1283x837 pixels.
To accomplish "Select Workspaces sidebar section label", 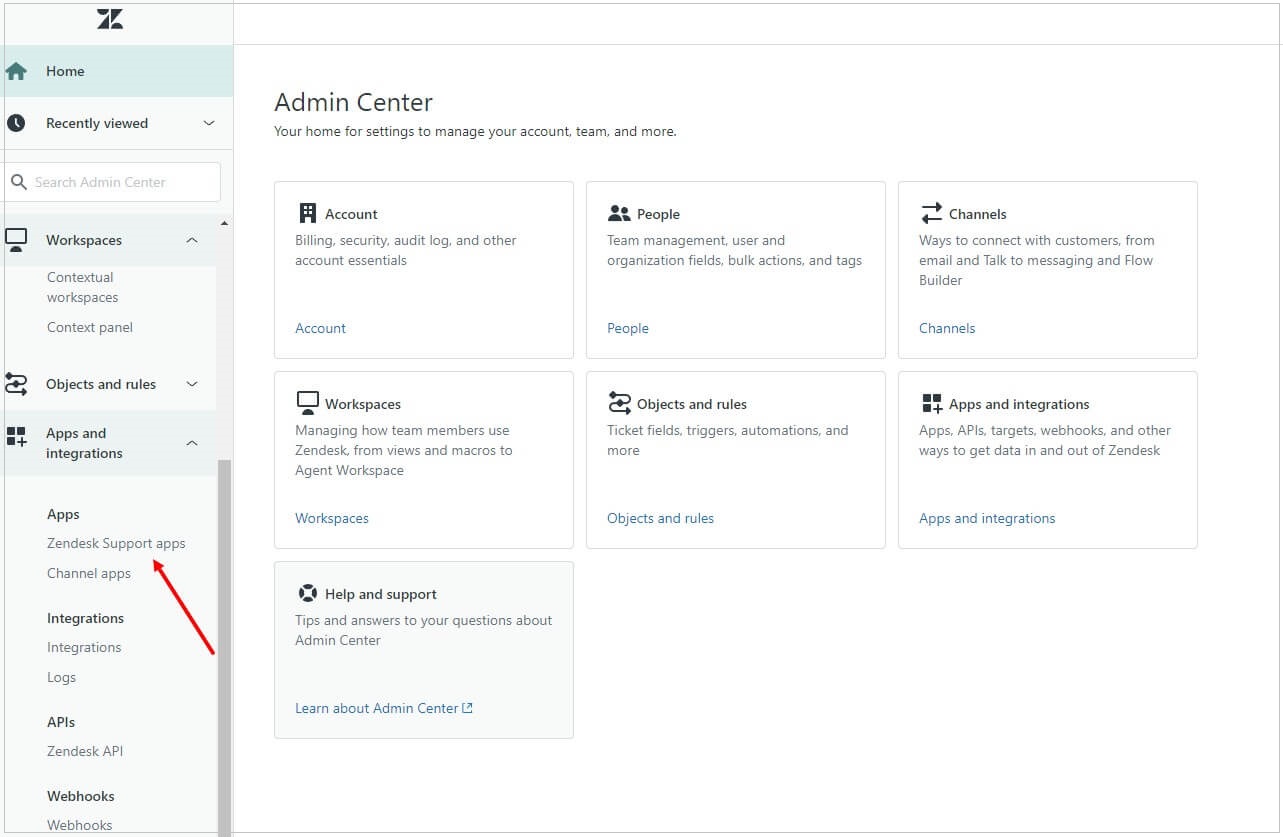I will (x=84, y=240).
